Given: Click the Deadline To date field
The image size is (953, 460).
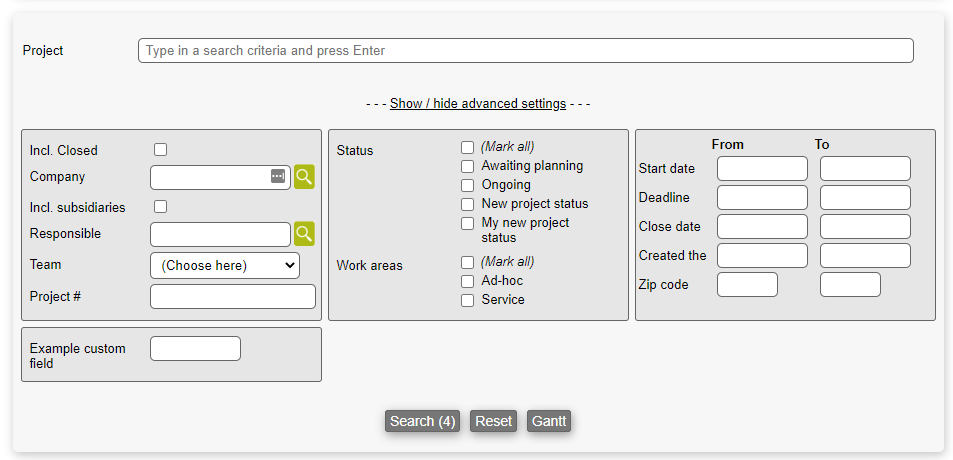Looking at the screenshot, I should click(865, 198).
